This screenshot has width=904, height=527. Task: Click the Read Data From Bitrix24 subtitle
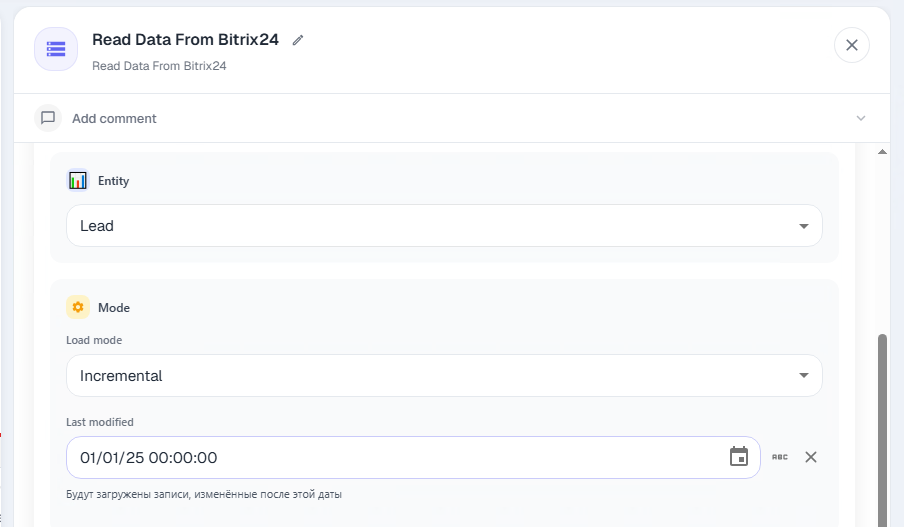159,66
